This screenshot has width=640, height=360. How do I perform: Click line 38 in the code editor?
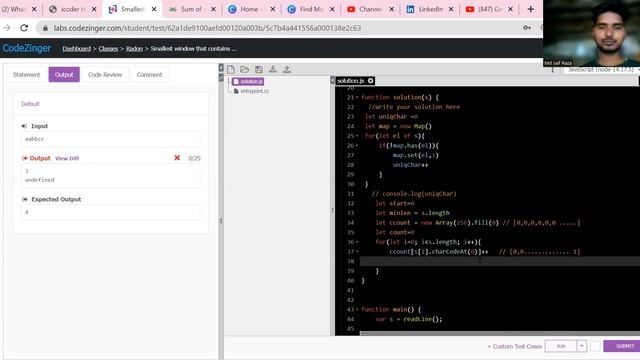(500, 261)
